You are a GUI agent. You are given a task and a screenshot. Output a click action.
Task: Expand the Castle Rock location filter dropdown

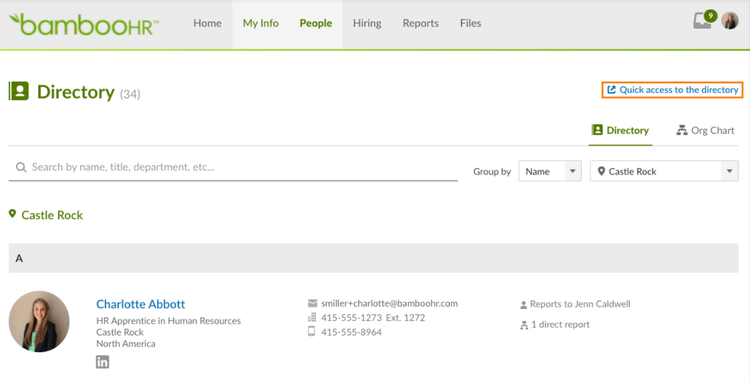[x=664, y=171]
